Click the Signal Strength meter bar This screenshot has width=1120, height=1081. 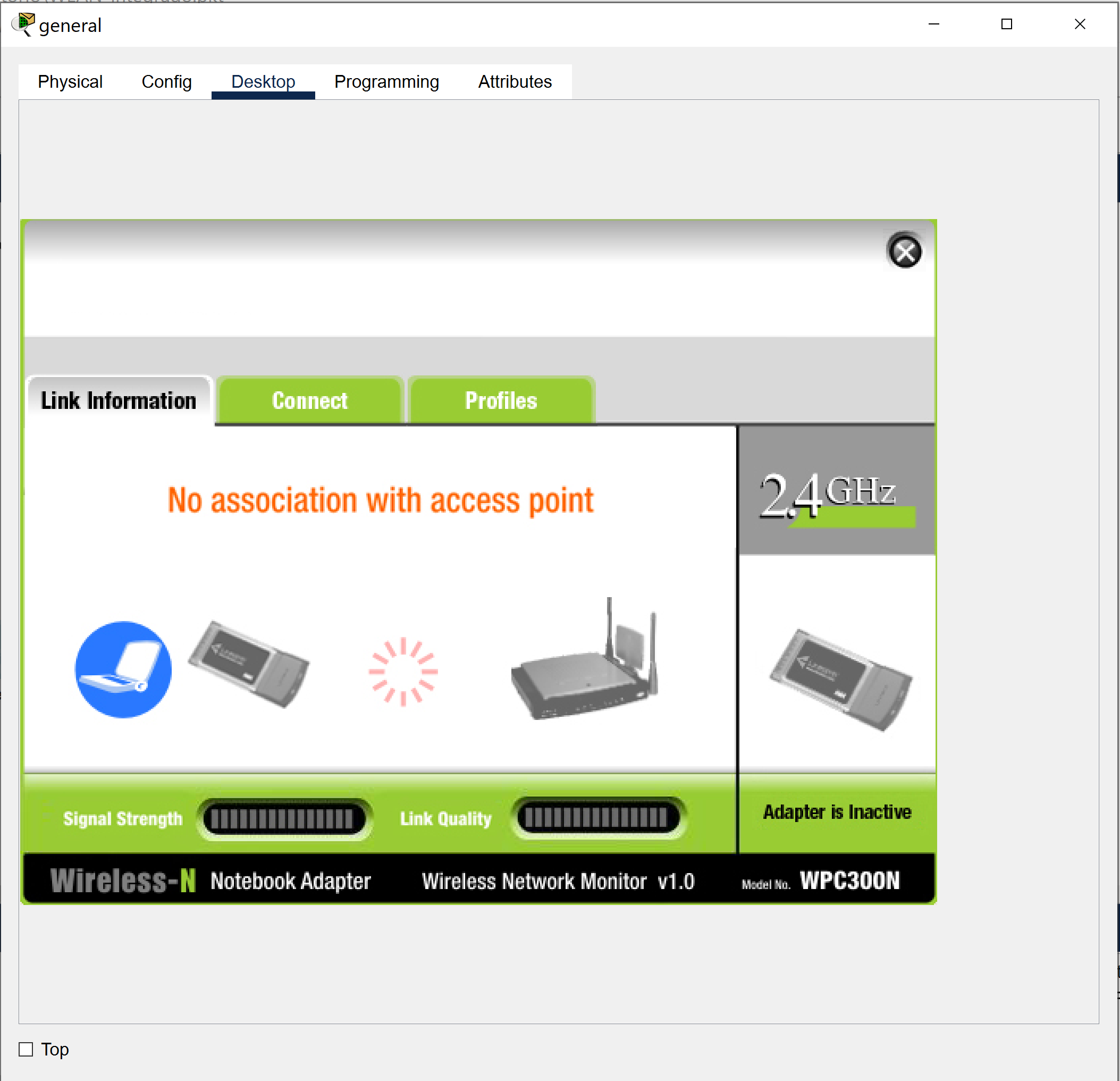point(283,819)
